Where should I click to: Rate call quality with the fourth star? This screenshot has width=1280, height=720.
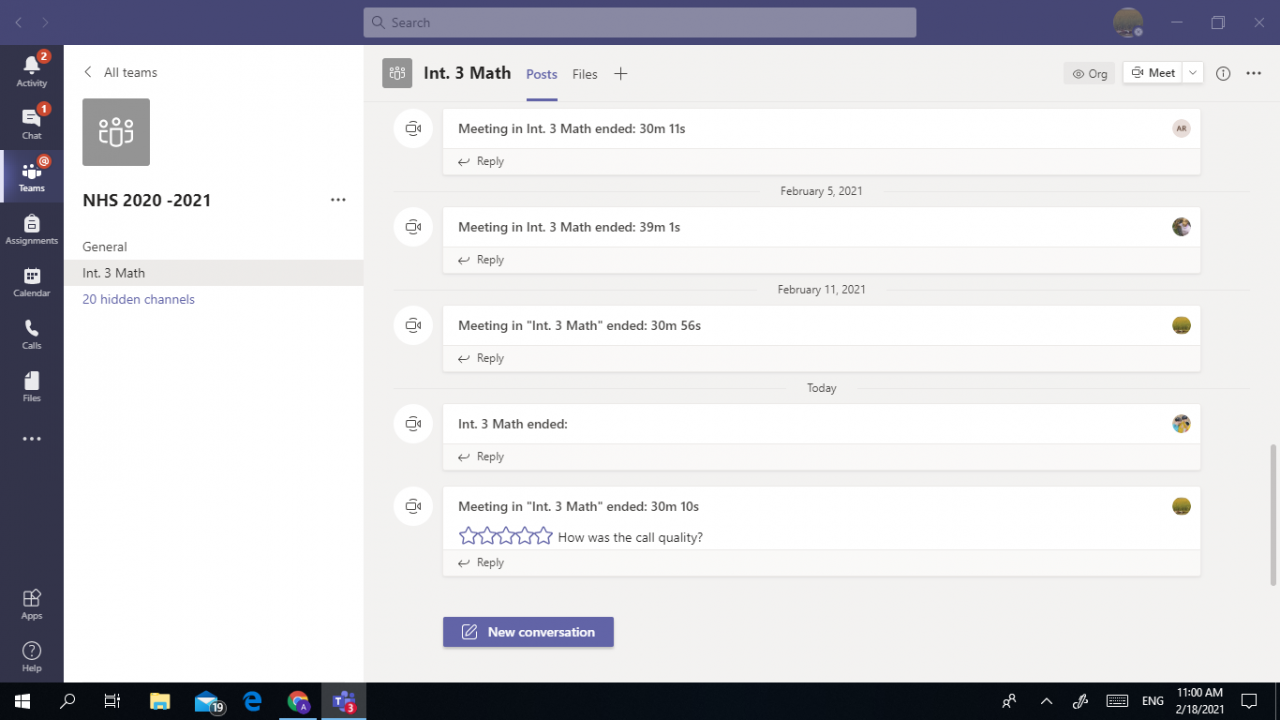point(524,536)
